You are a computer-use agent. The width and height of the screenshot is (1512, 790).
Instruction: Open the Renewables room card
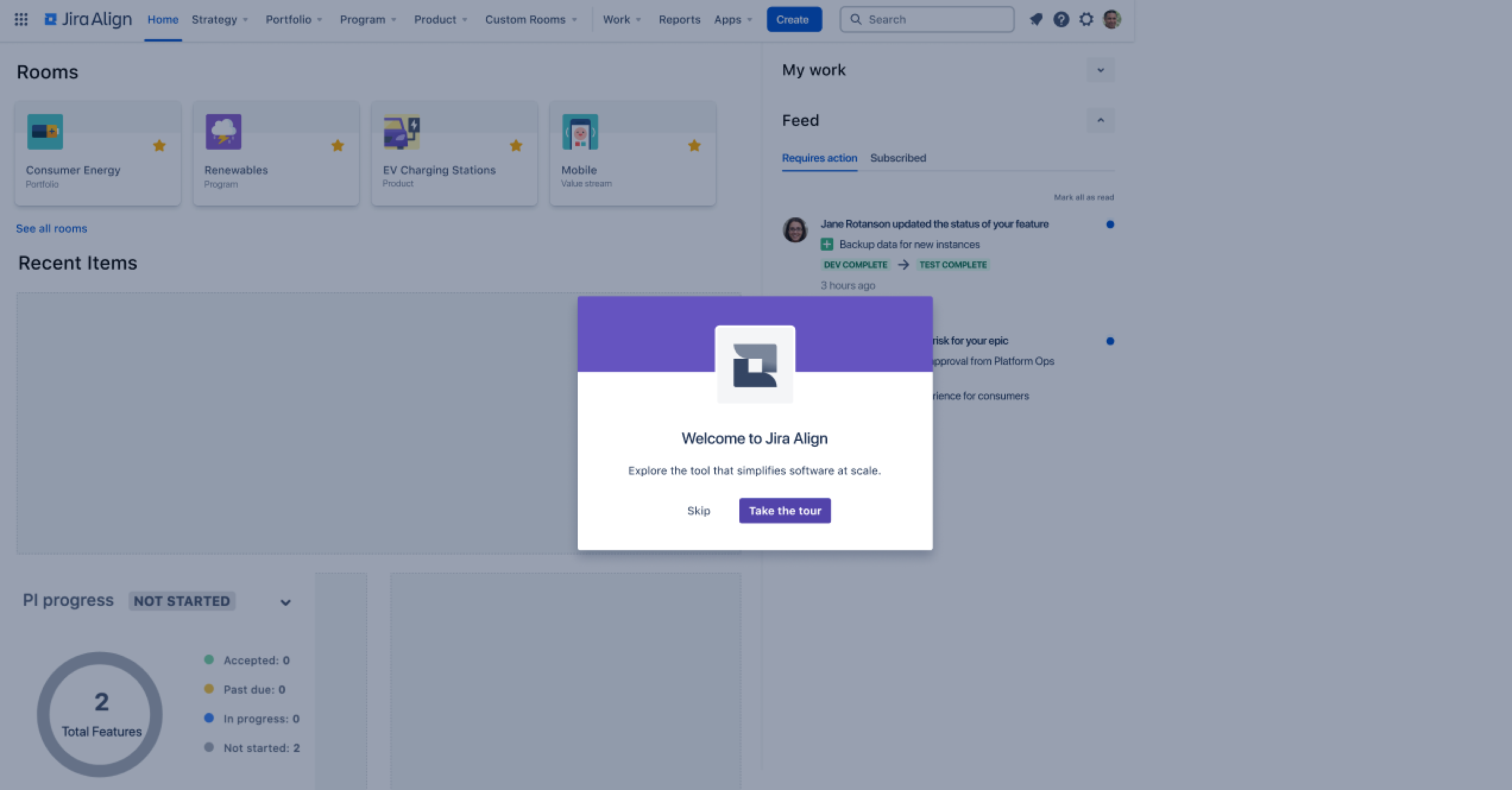(276, 154)
